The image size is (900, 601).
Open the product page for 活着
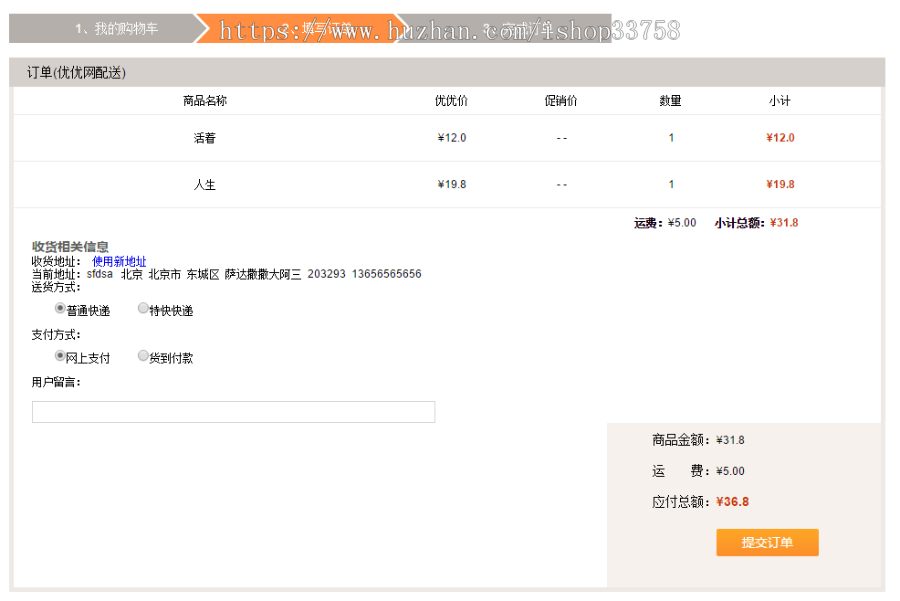(205, 137)
